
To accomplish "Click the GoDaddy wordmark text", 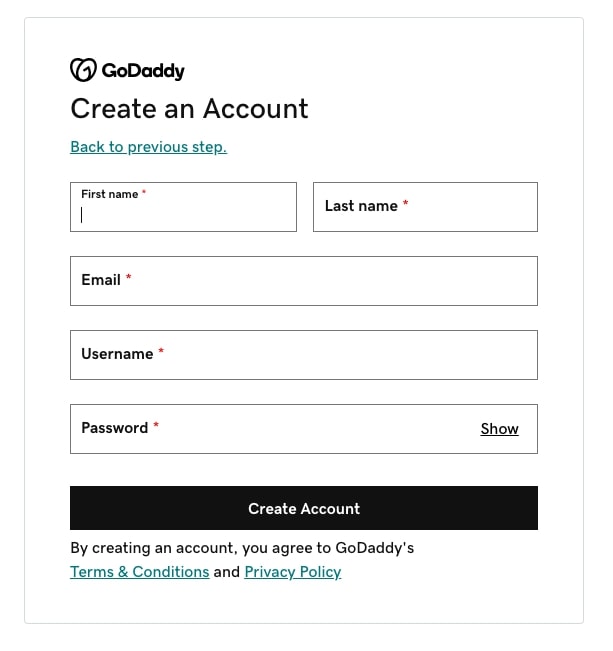I will pos(143,71).
